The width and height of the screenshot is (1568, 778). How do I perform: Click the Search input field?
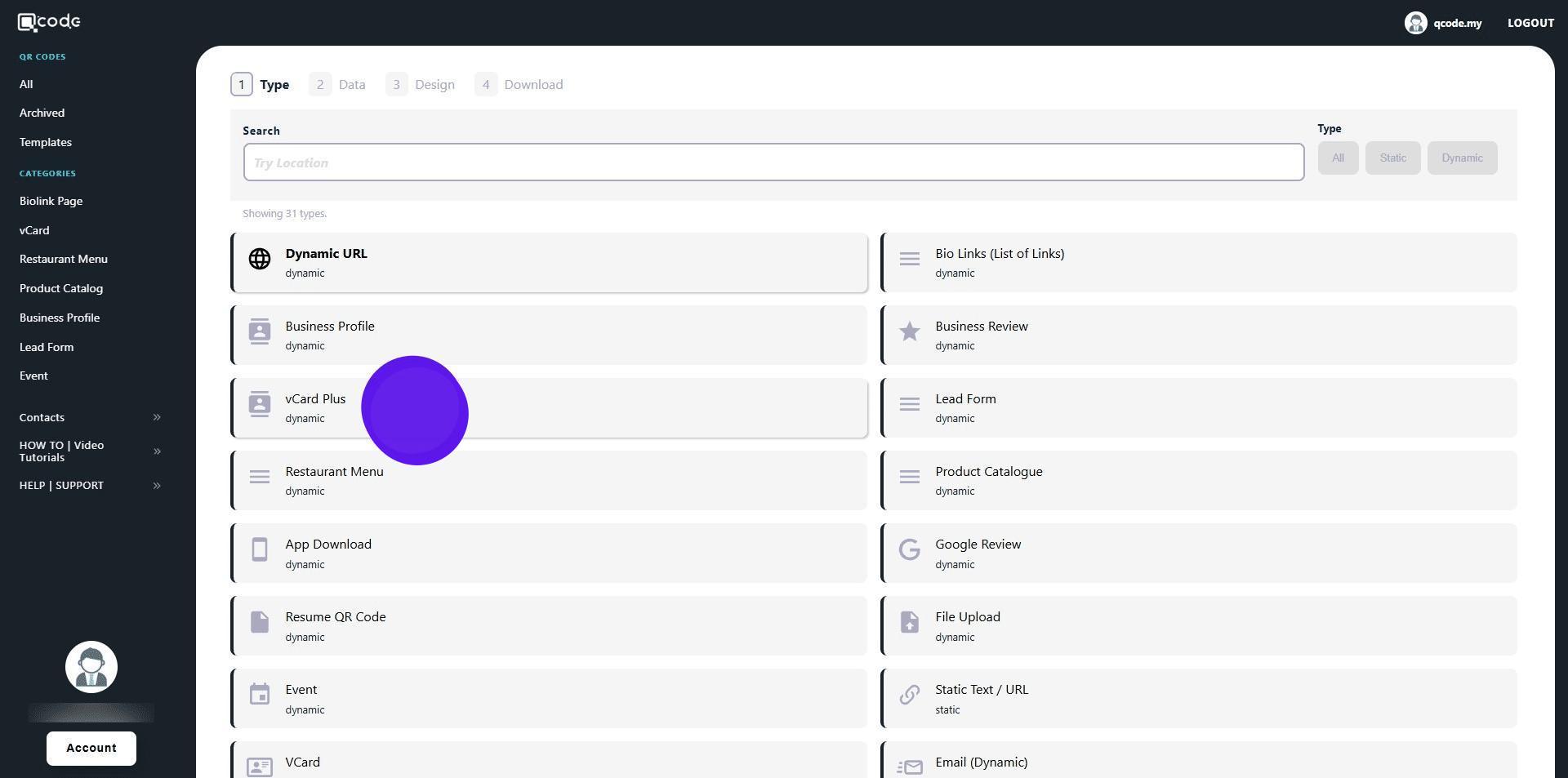[773, 162]
